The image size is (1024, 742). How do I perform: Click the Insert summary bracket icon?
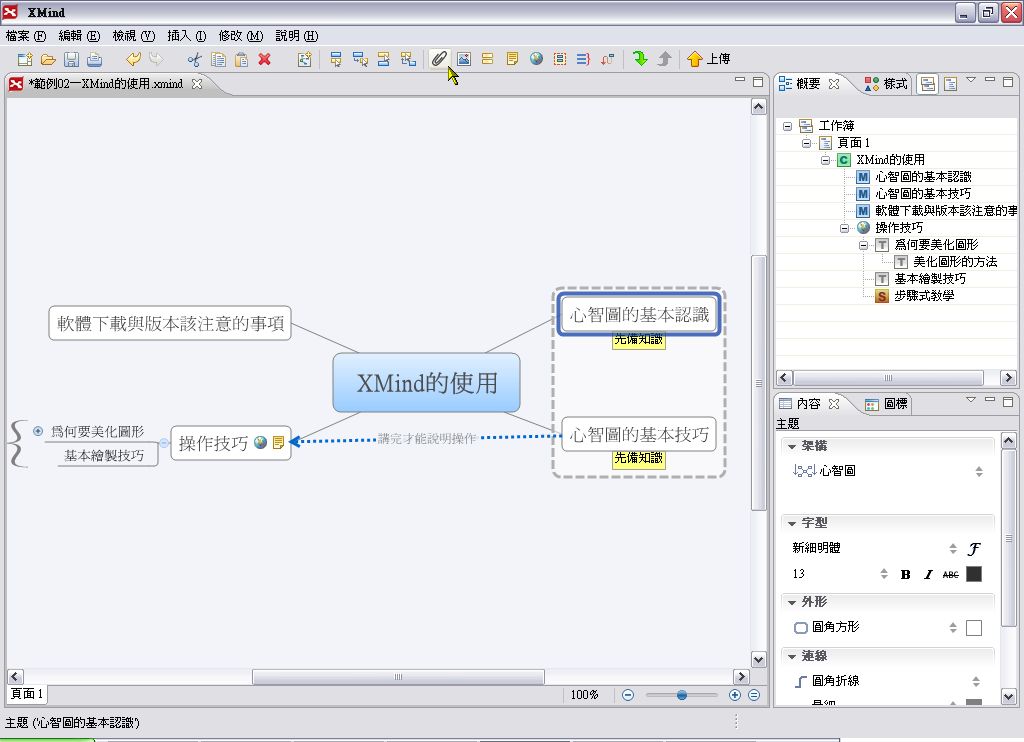pyautogui.click(x=583, y=59)
